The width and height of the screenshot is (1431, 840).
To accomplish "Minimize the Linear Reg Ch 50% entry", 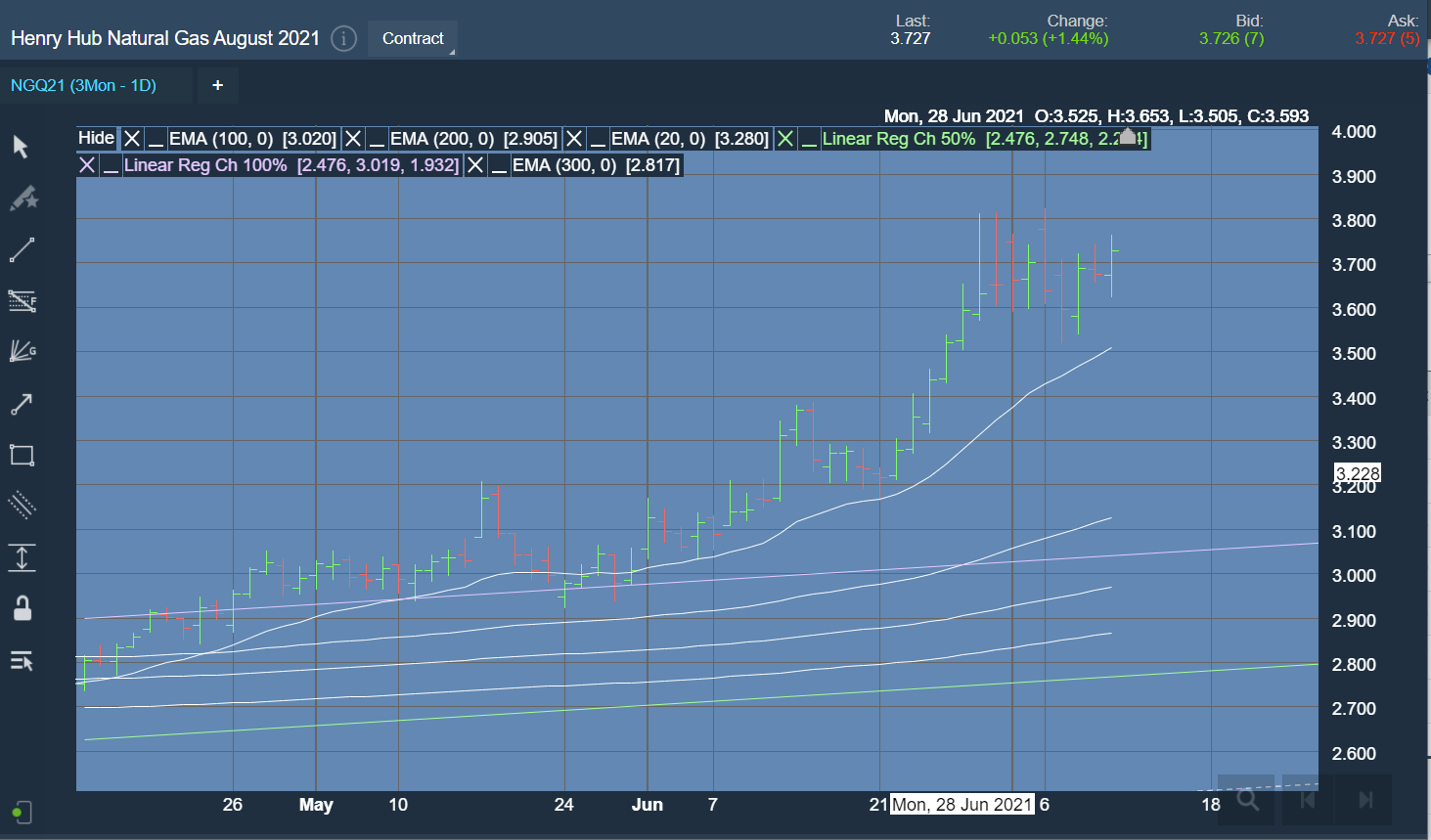I will point(809,139).
